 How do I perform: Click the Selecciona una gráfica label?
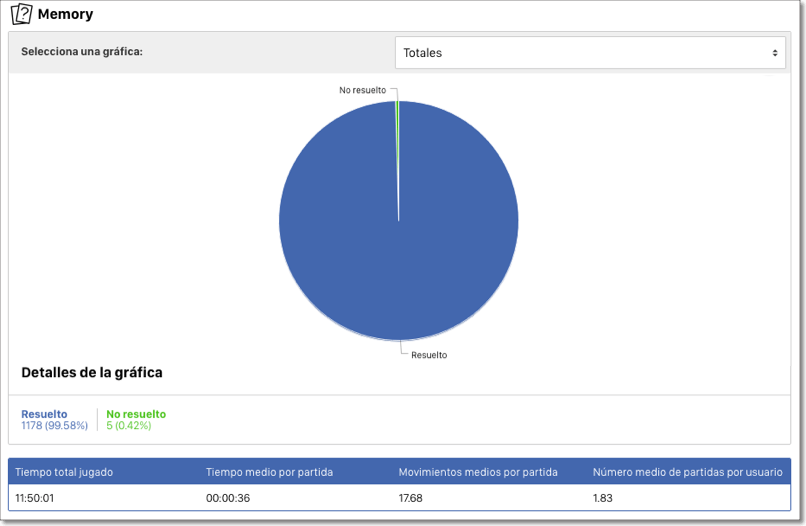click(x=81, y=51)
